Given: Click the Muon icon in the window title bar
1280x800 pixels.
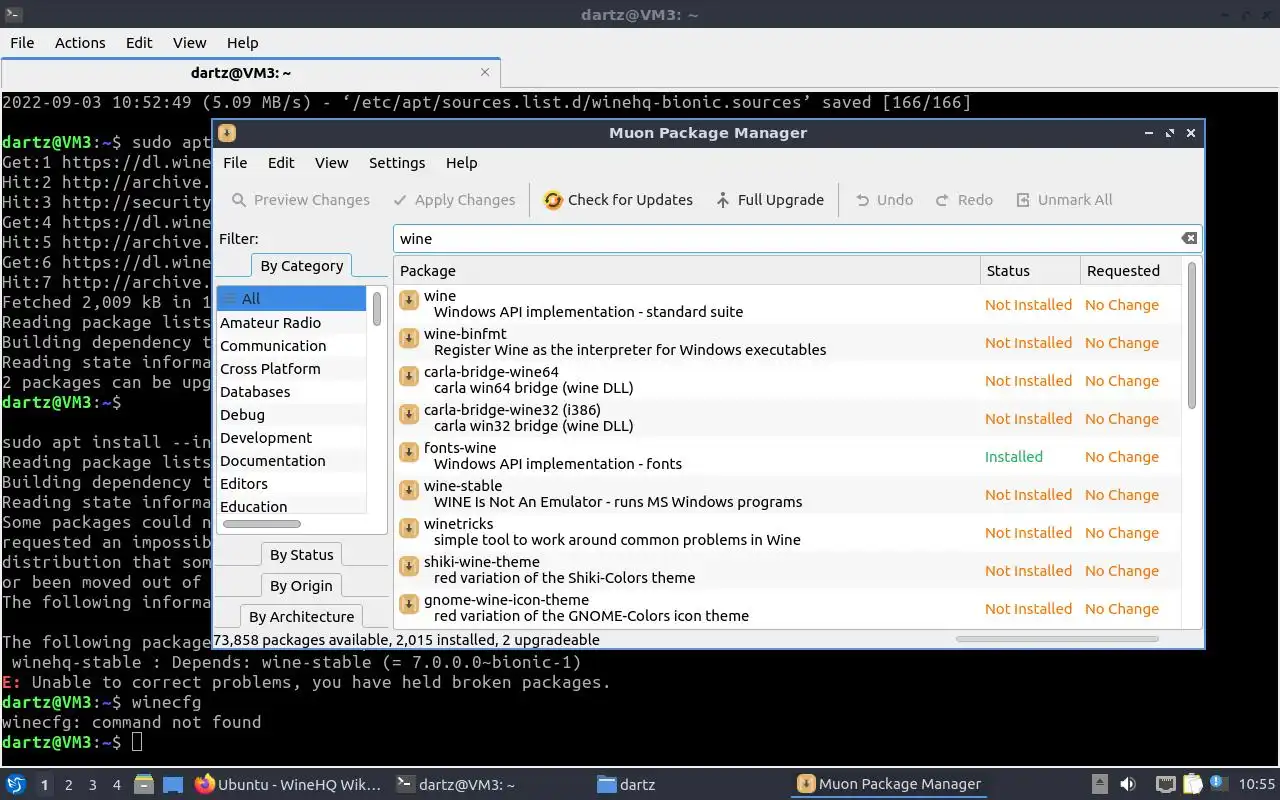Looking at the screenshot, I should click(227, 133).
